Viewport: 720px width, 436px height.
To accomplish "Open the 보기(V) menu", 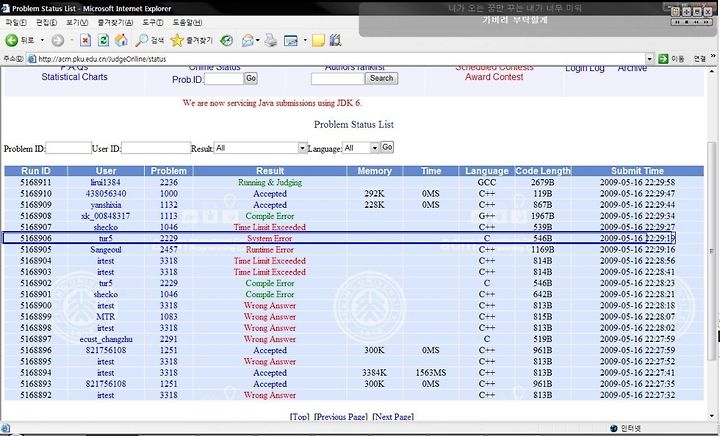I will coord(77,22).
